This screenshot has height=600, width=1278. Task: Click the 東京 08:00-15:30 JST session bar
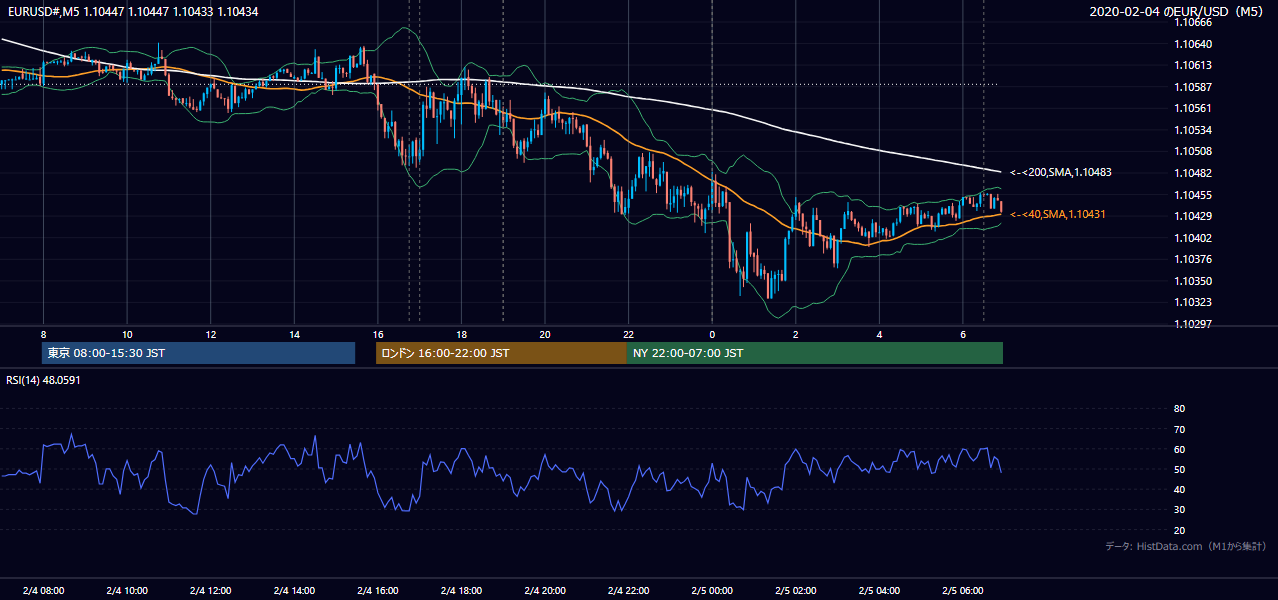[198, 353]
